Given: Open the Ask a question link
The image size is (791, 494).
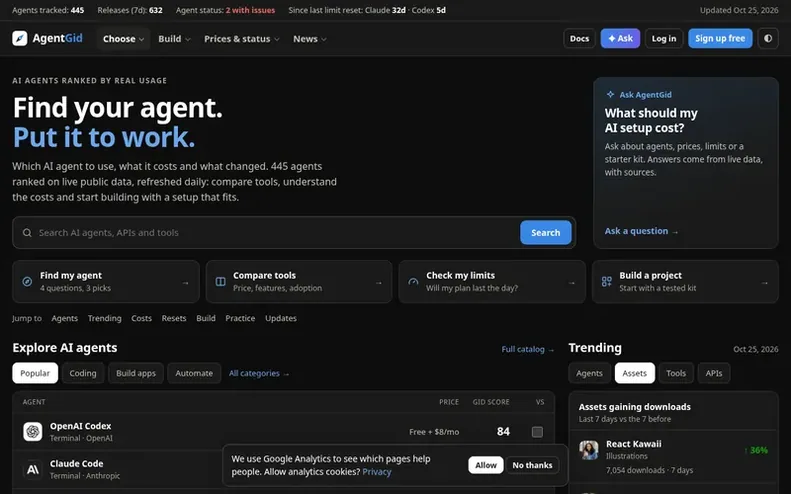Looking at the screenshot, I should [641, 231].
